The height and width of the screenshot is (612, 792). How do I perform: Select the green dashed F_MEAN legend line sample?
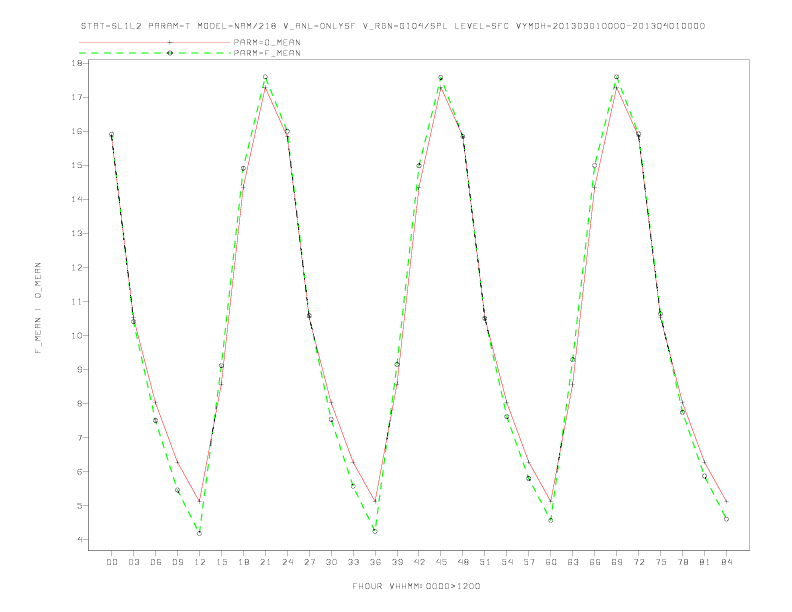pyautogui.click(x=155, y=53)
